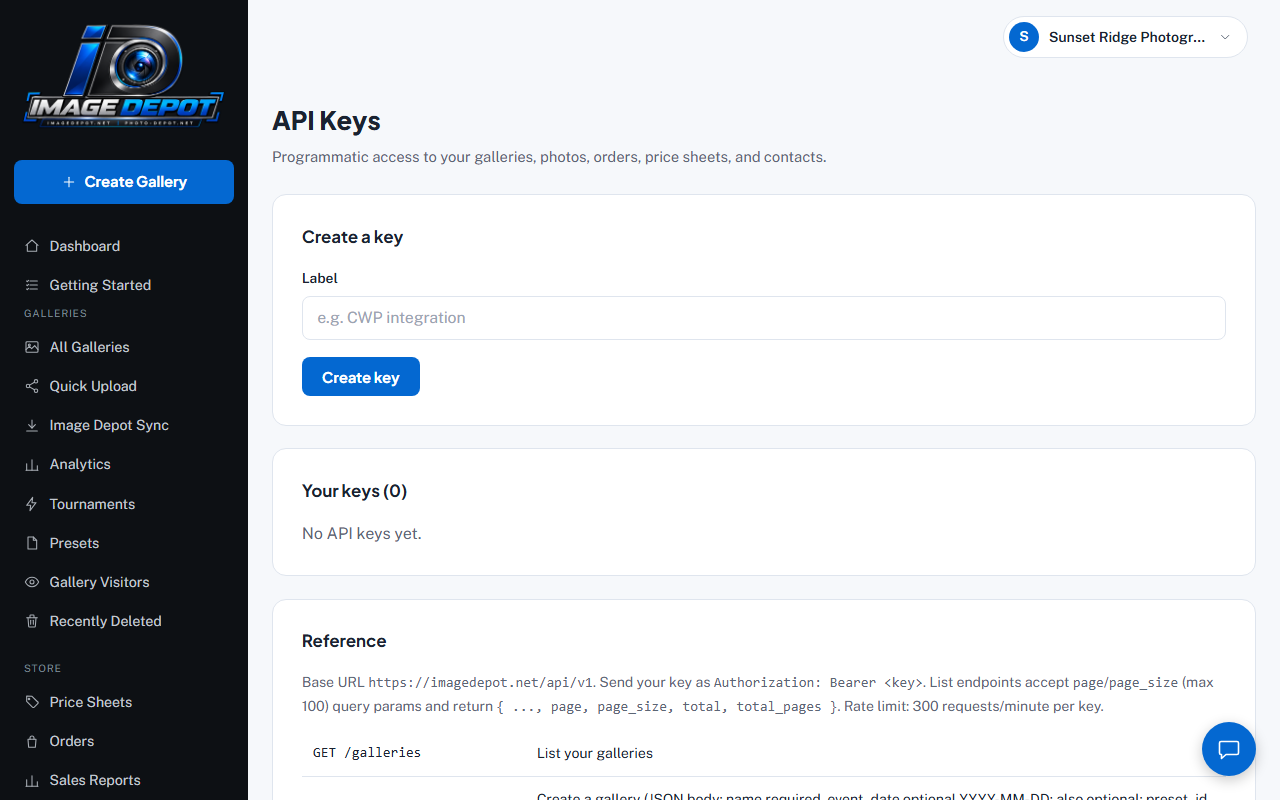Open Orders in the Store section
This screenshot has height=800, width=1280.
click(124, 741)
